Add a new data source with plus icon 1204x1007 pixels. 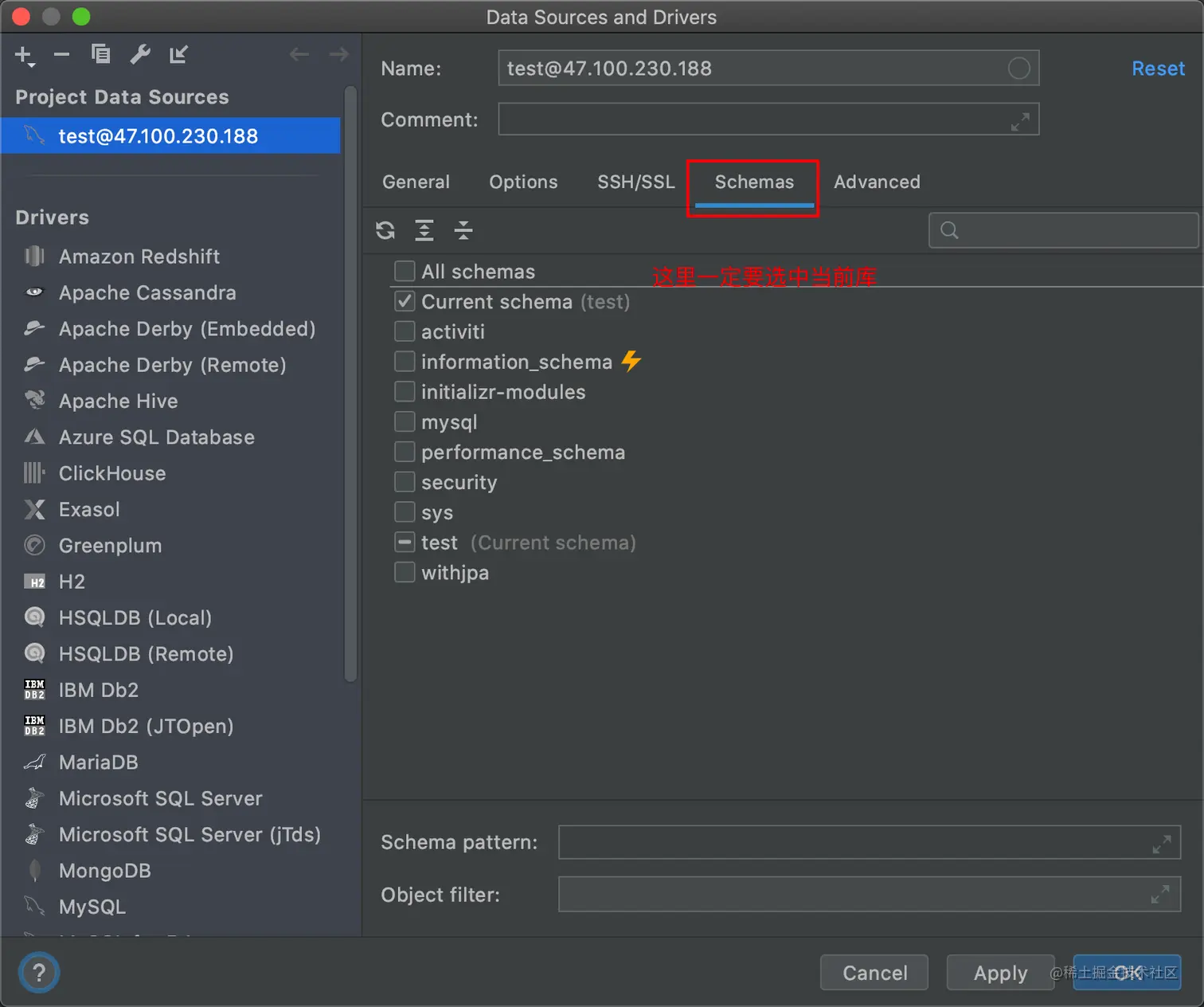(24, 55)
